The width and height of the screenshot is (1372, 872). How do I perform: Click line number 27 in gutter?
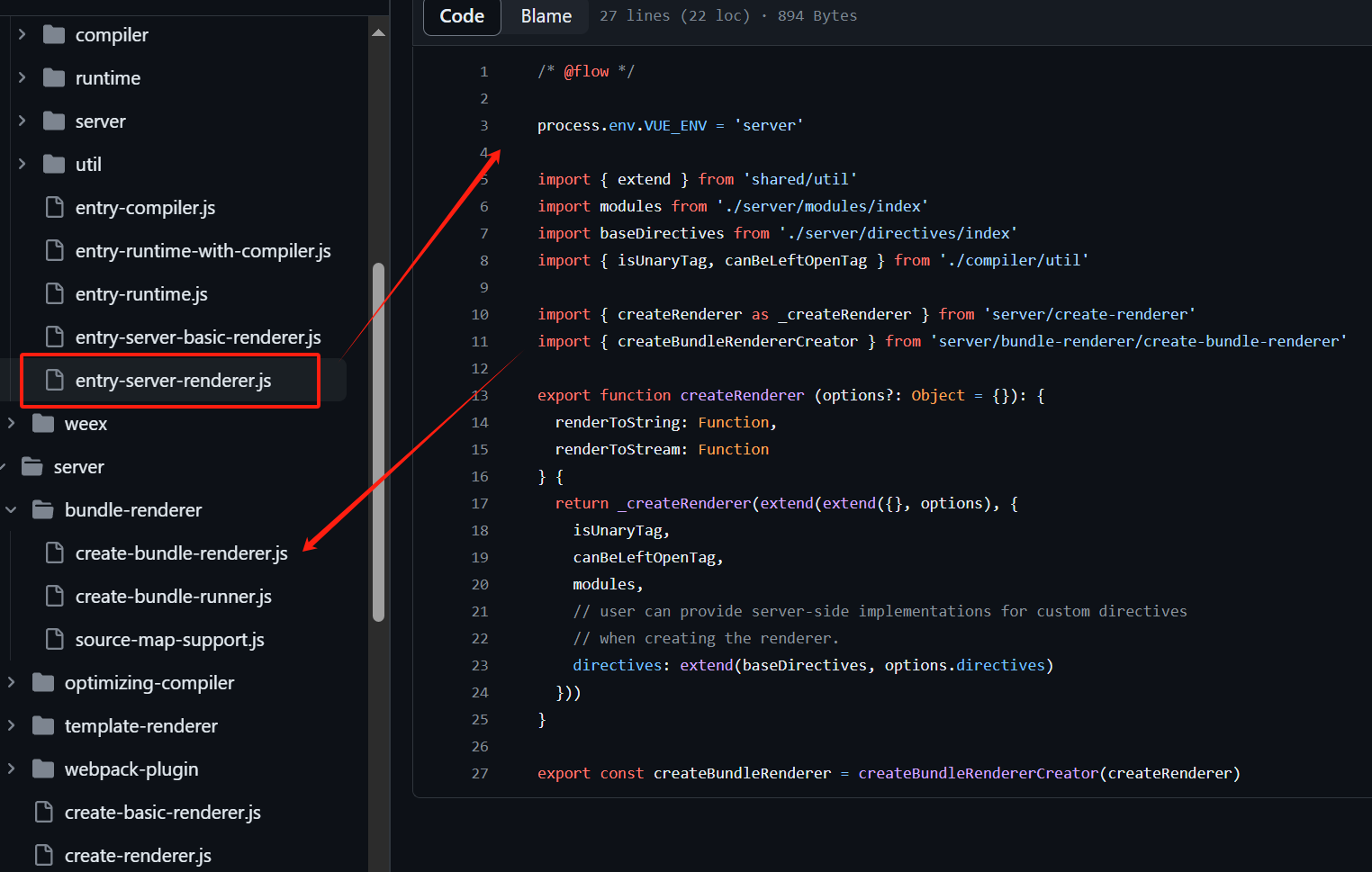click(x=480, y=773)
